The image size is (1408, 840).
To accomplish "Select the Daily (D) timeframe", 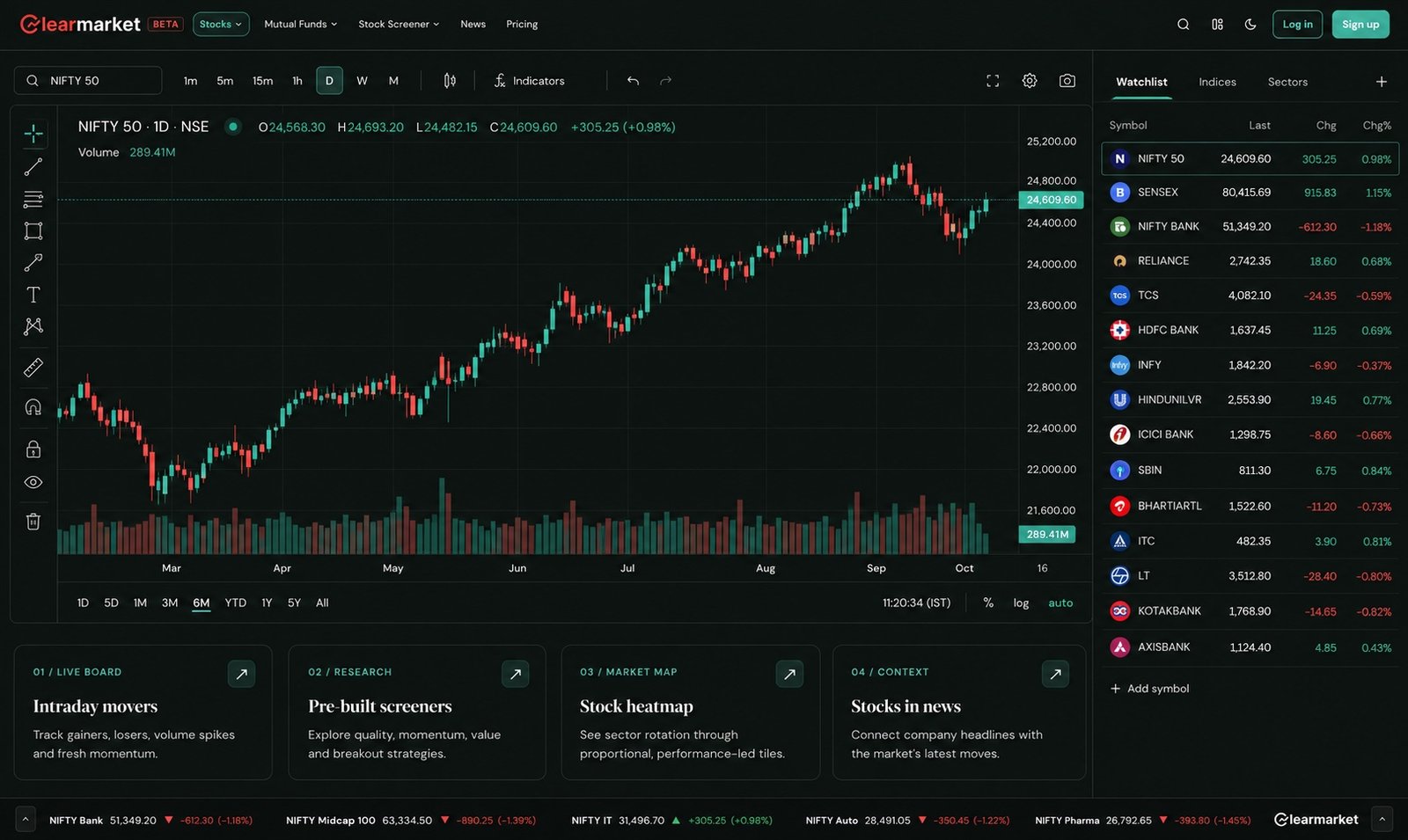I will coord(329,81).
